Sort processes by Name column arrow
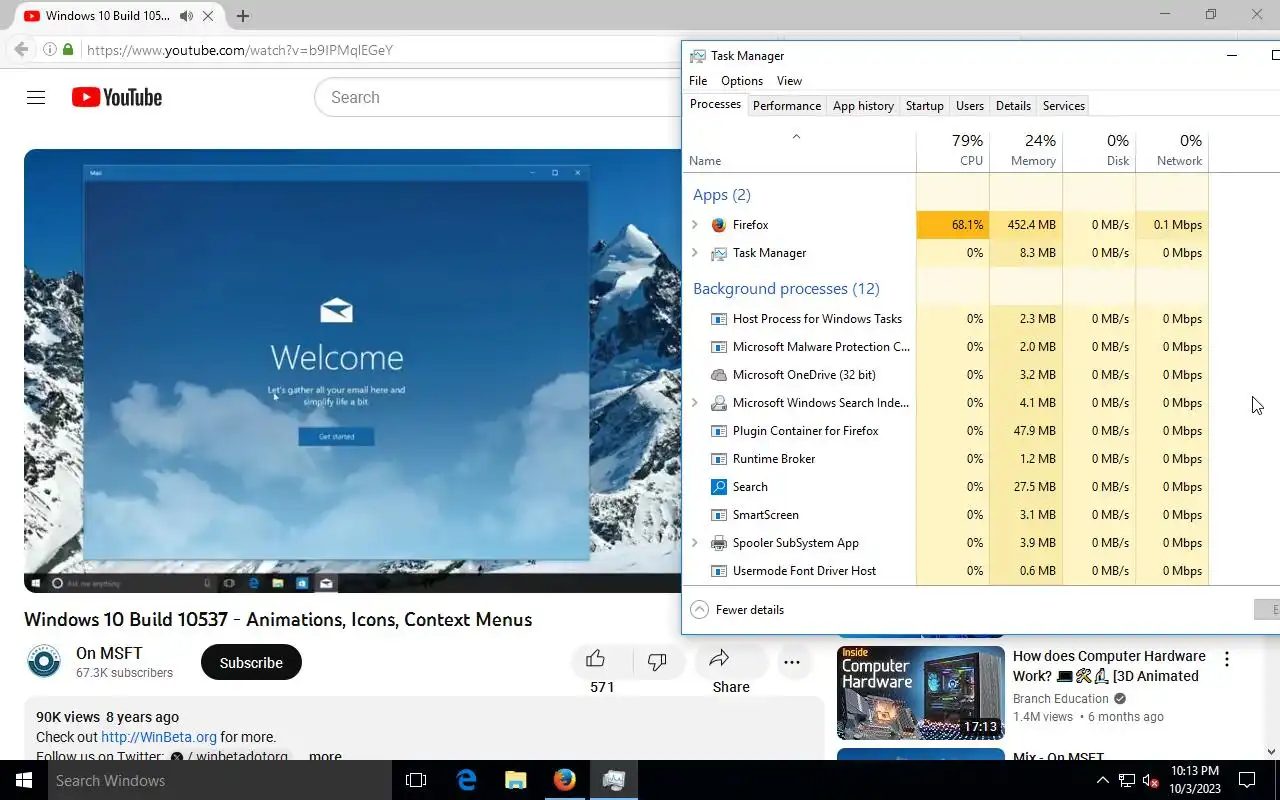The width and height of the screenshot is (1280, 800). pyautogui.click(x=796, y=136)
